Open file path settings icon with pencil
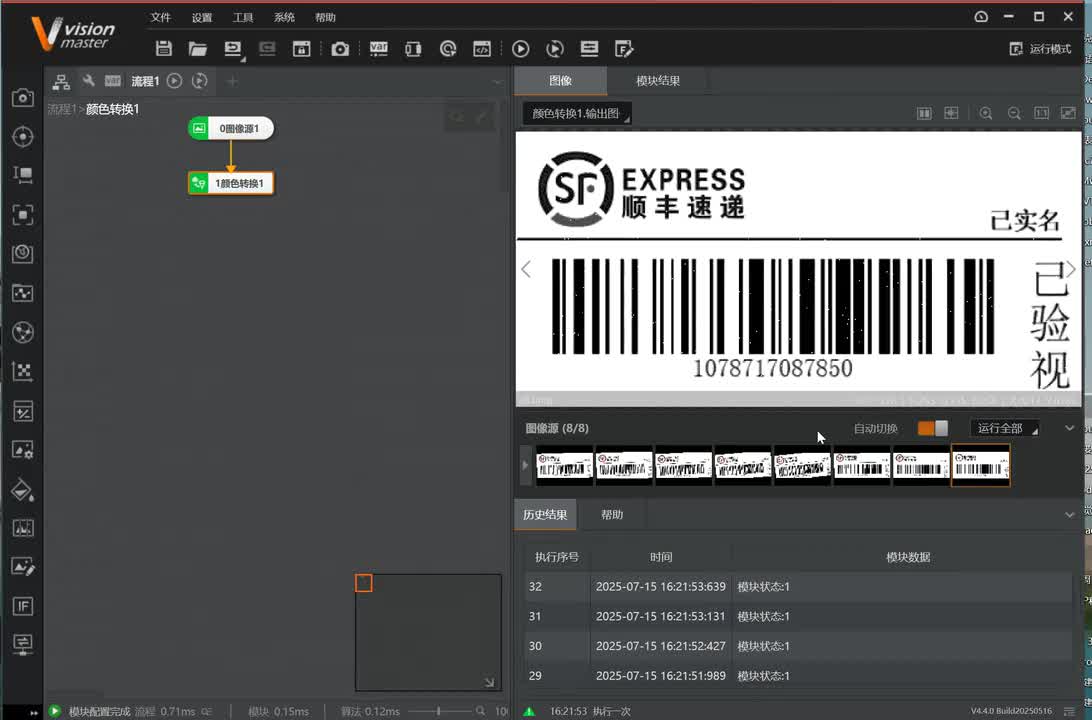The width and height of the screenshot is (1092, 720). coord(624,49)
